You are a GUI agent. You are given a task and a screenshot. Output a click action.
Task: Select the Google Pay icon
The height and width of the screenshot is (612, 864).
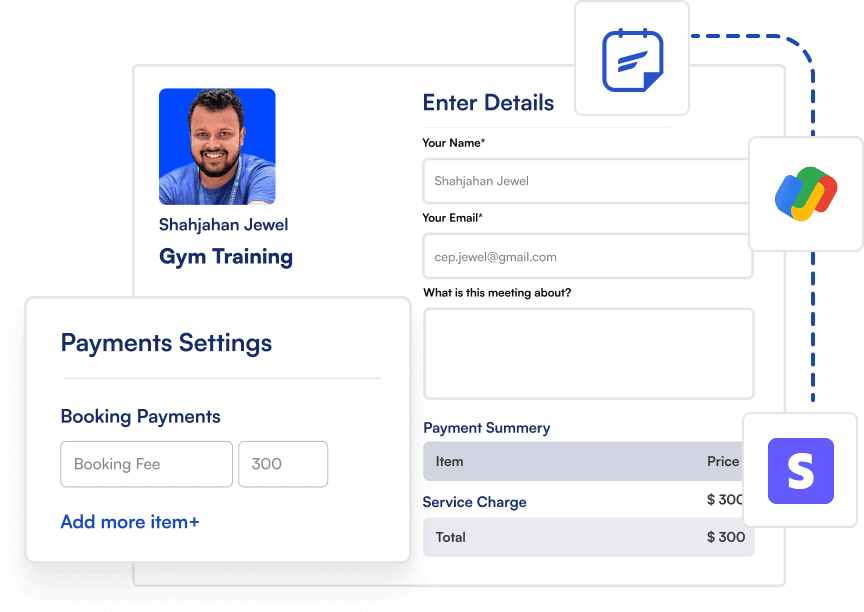[805, 195]
